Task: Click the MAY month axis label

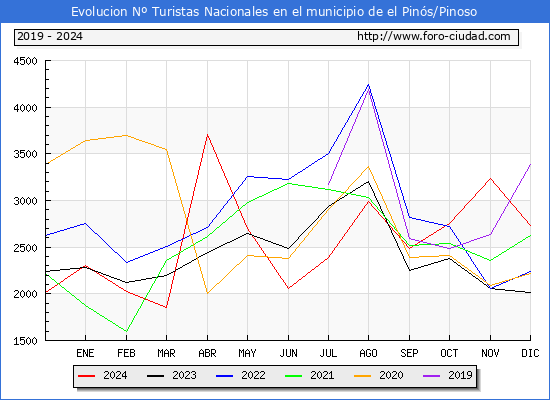Action: (248, 353)
